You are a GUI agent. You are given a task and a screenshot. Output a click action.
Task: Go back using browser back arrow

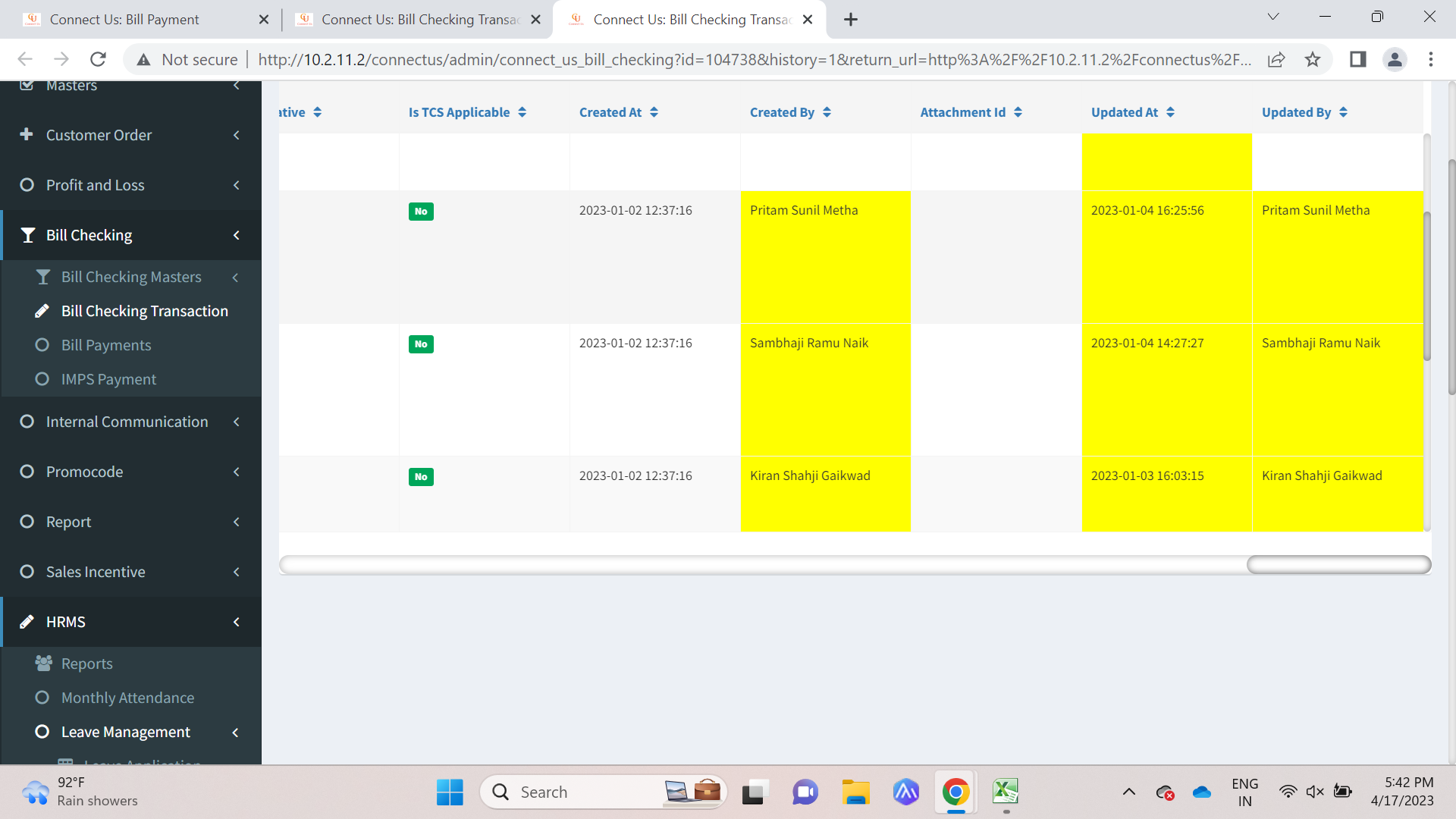25,59
